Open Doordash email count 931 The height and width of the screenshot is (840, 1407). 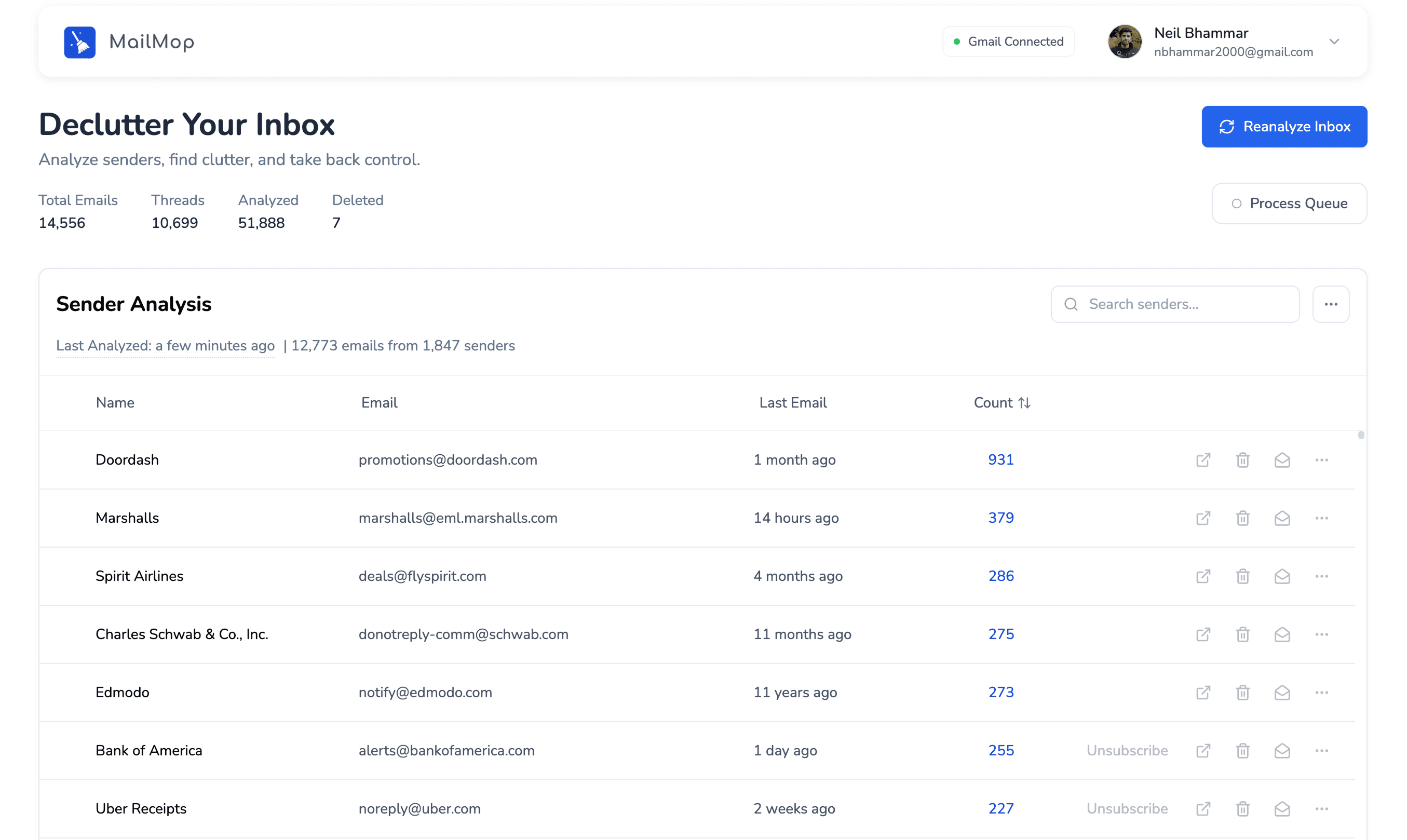(1000, 459)
